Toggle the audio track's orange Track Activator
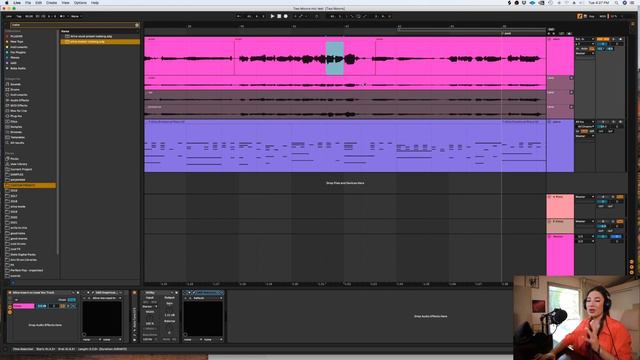This screenshot has width=640, height=360. tap(603, 39)
